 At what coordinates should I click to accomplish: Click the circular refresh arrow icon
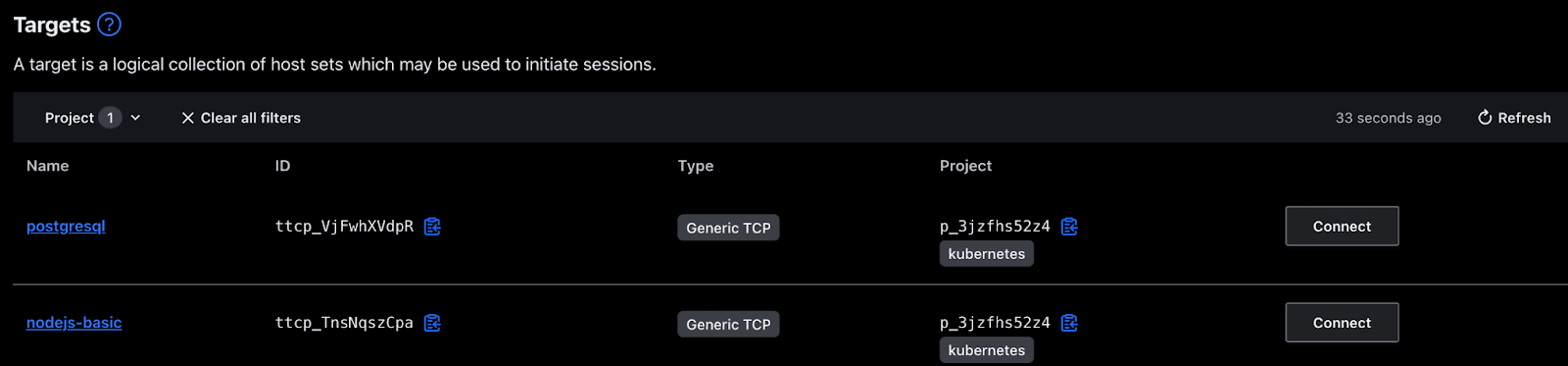tap(1485, 118)
